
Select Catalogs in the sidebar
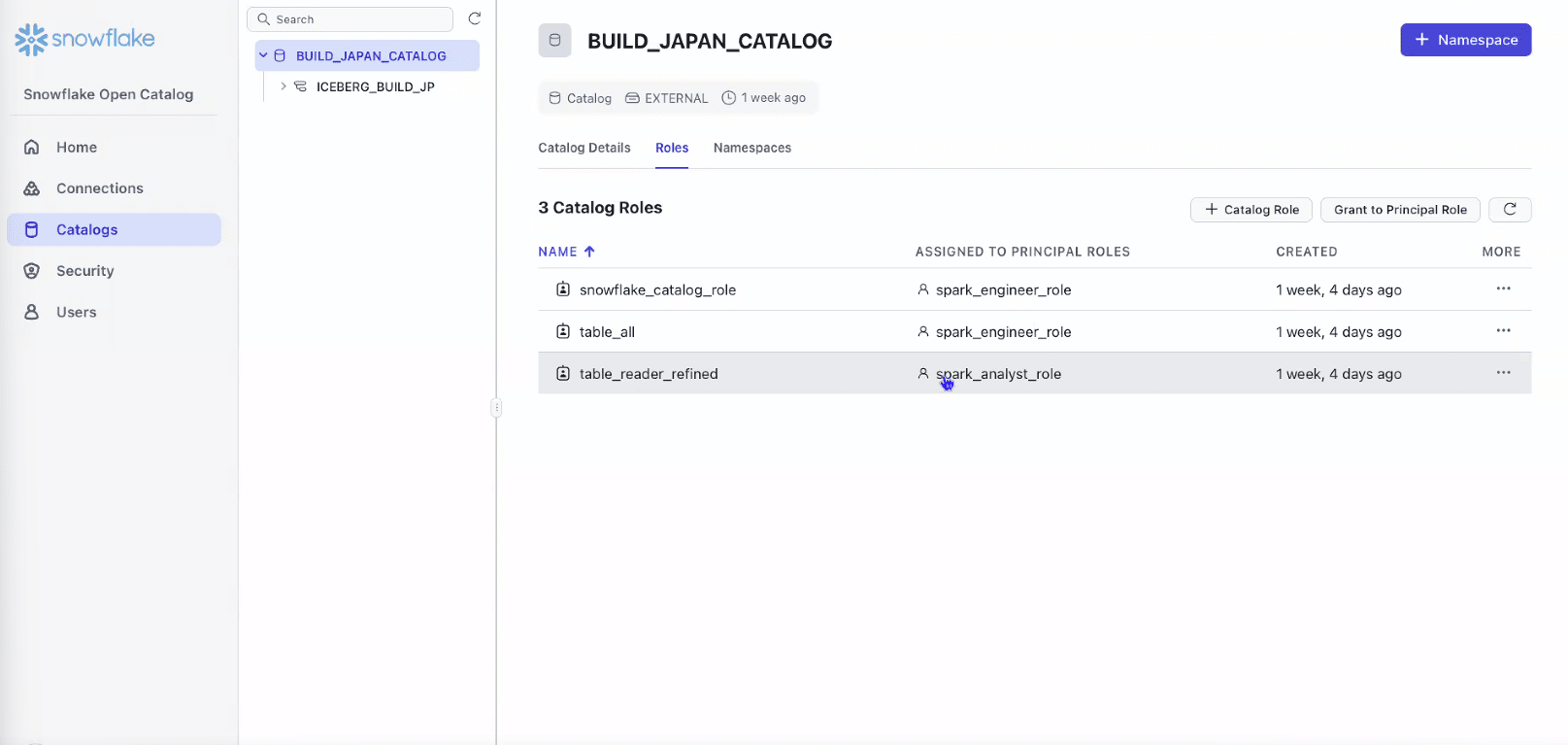[114, 230]
